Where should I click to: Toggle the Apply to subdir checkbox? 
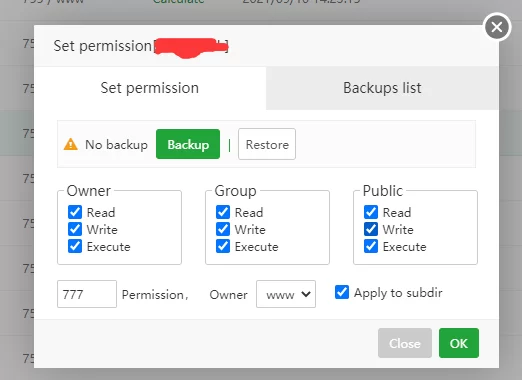(342, 292)
